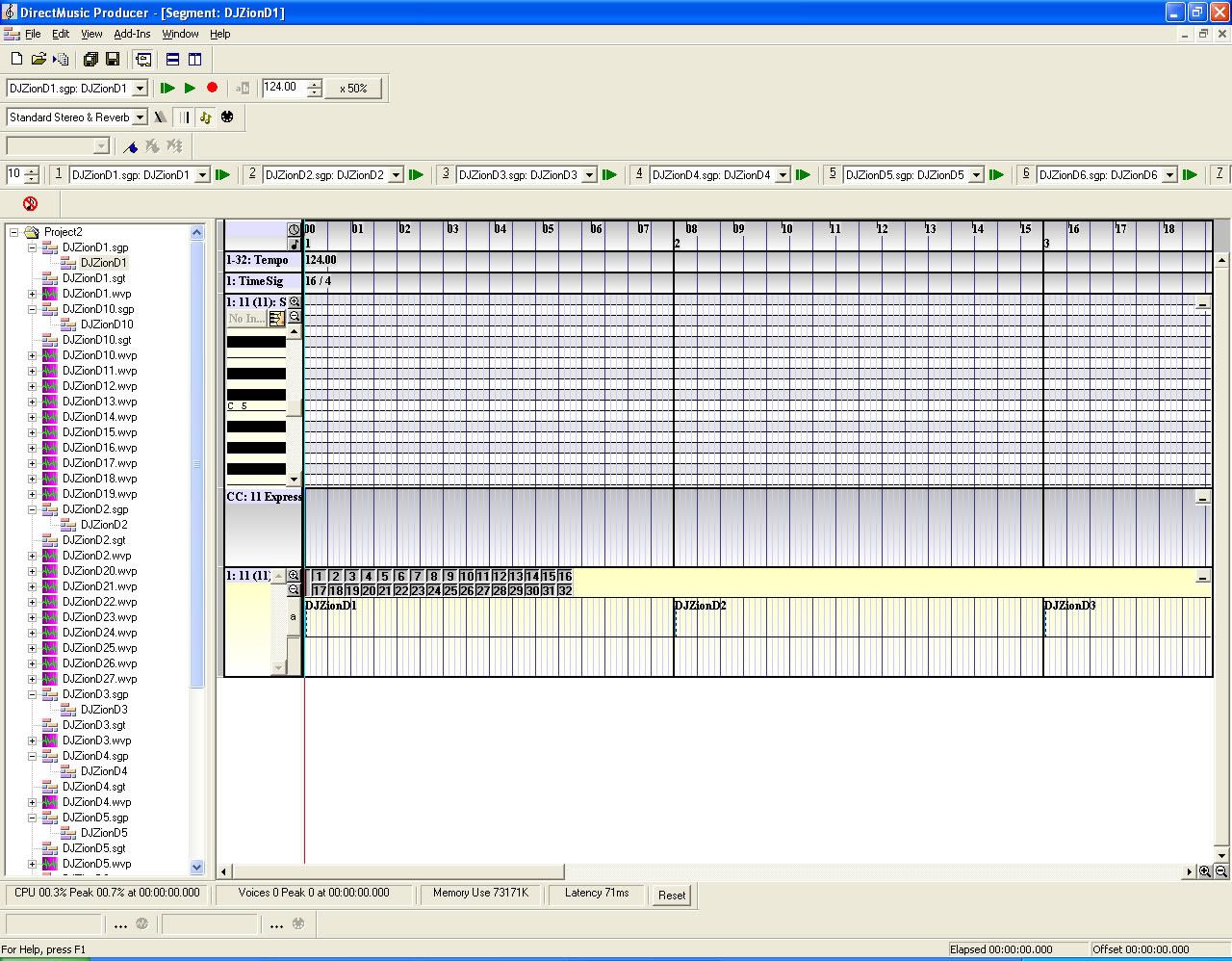Open secondary segment 6 dropdown DJZionD6.sgp
The width and height of the screenshot is (1232, 961).
tap(1169, 175)
